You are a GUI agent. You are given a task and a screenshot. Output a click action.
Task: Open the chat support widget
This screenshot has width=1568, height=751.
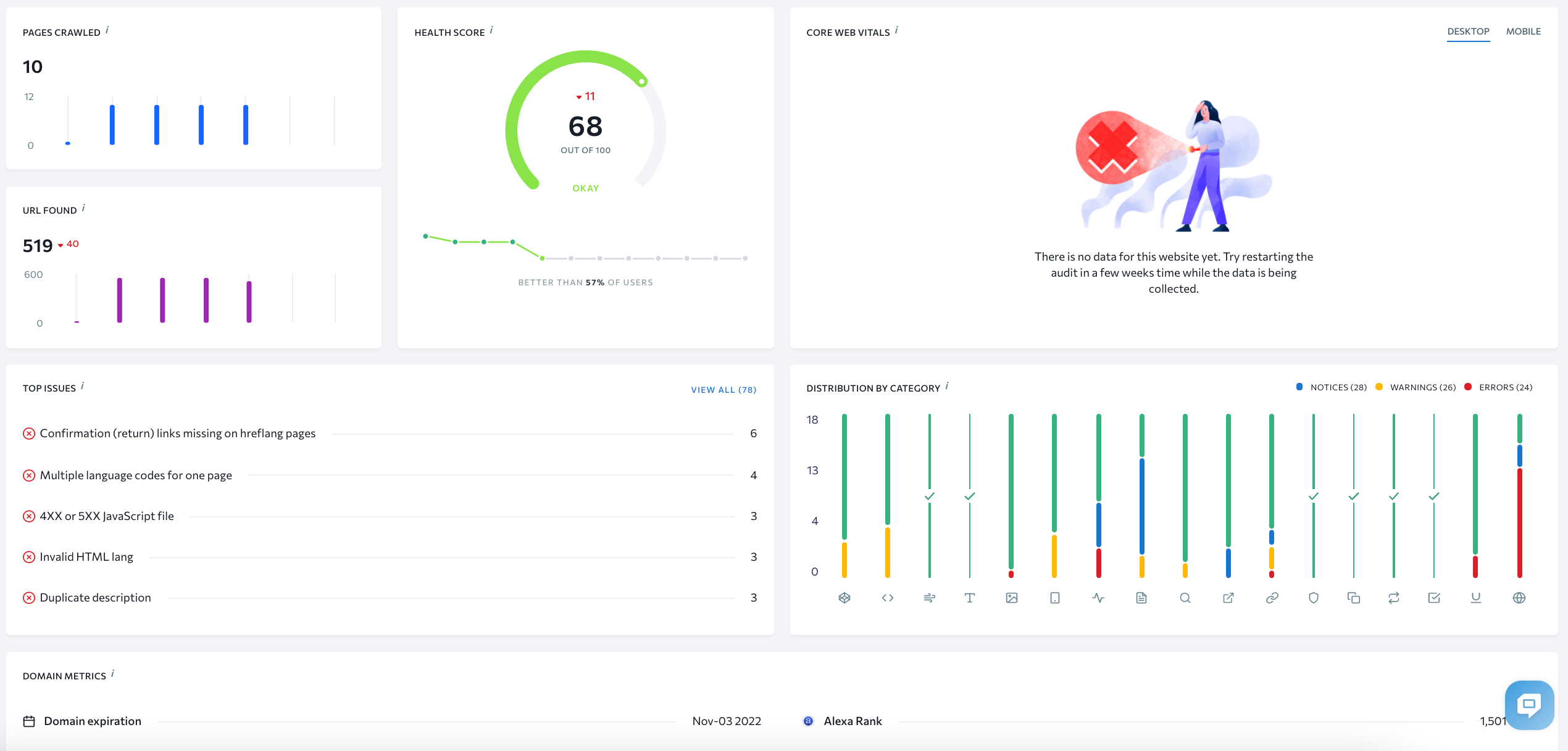point(1529,705)
